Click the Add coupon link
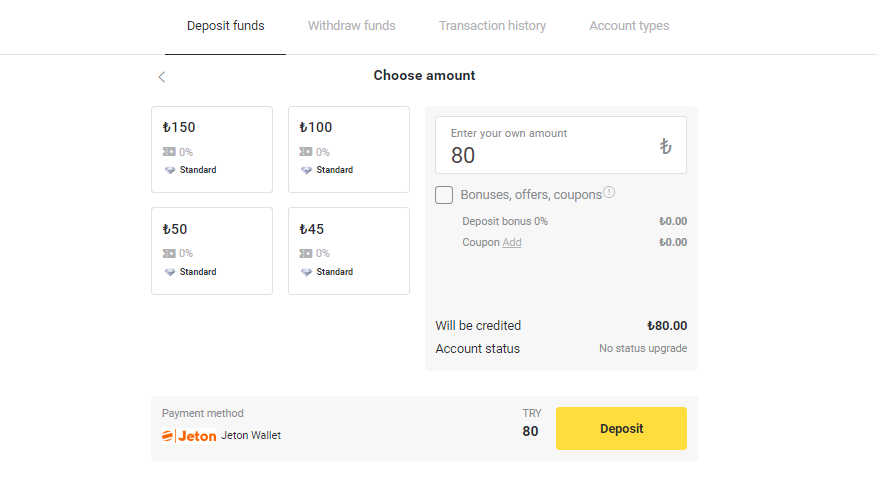Image resolution: width=877 pixels, height=488 pixels. click(x=512, y=242)
